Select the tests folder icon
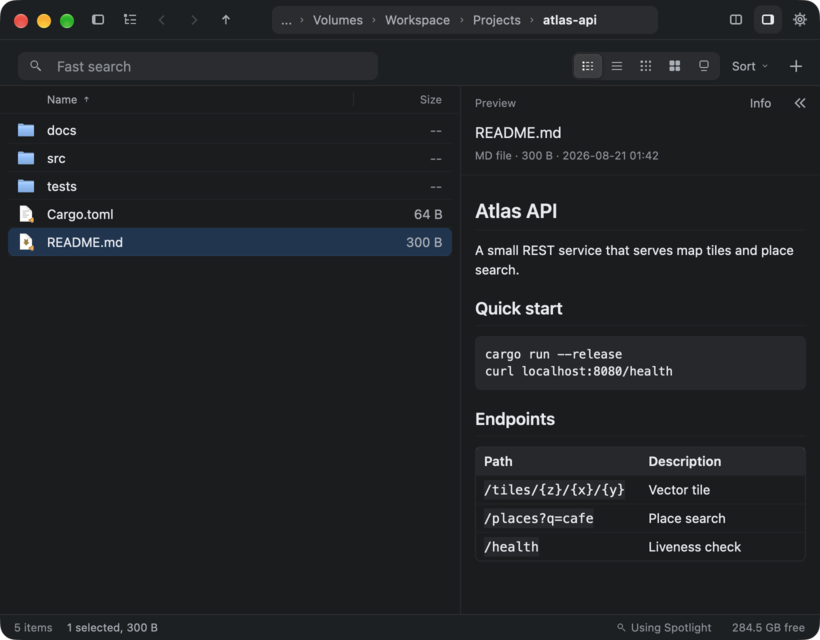820x640 pixels. point(26,186)
